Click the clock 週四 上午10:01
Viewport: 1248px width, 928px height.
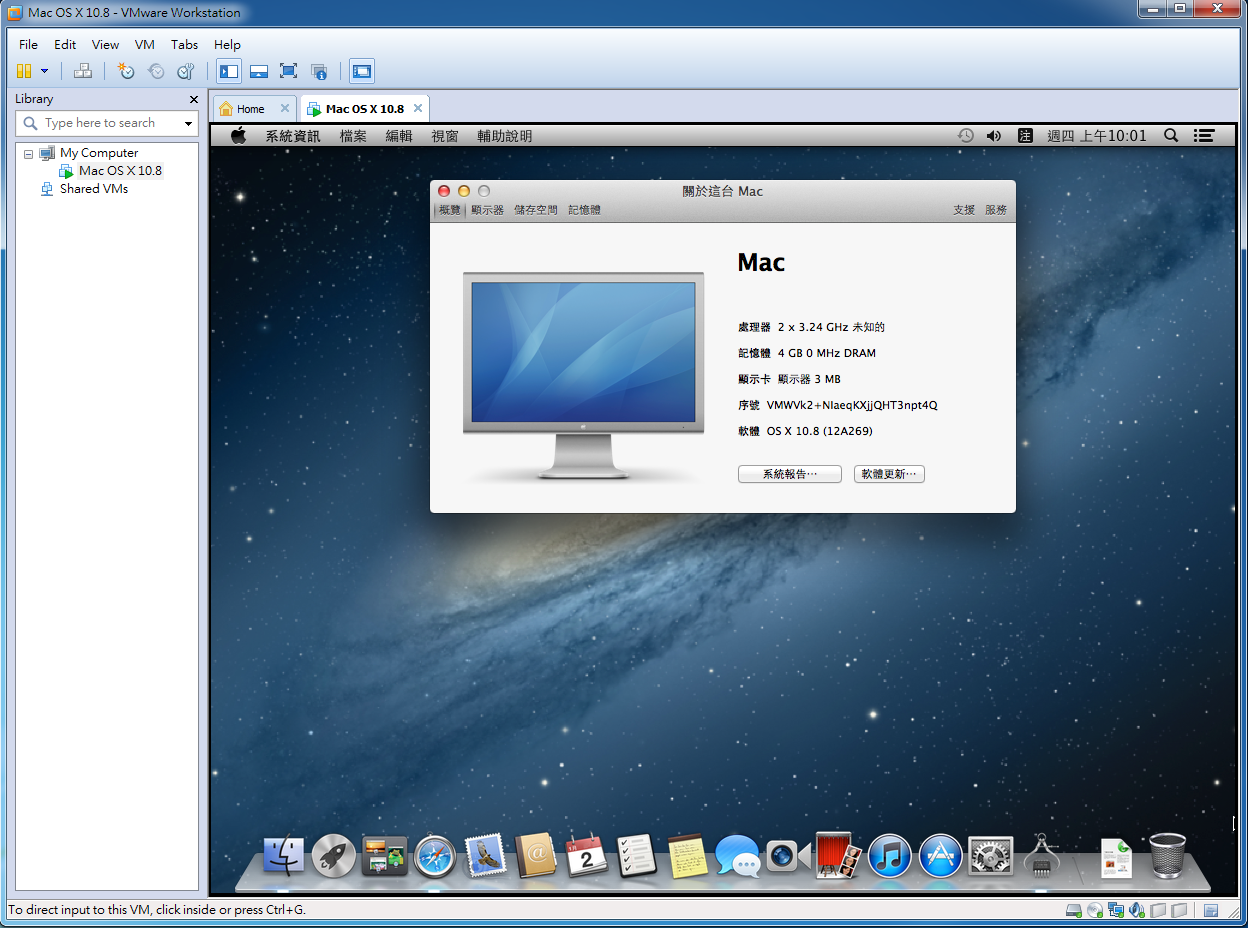(x=1097, y=136)
